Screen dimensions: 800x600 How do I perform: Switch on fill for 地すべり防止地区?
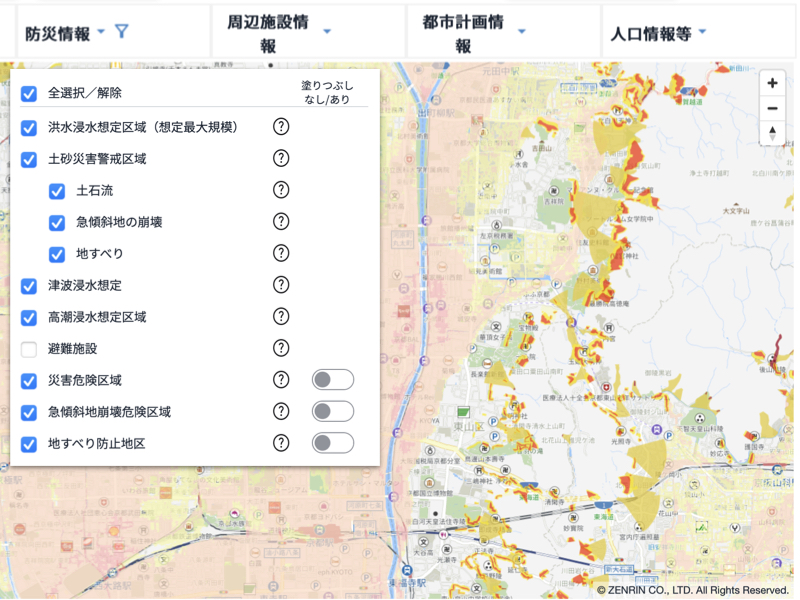(332, 443)
